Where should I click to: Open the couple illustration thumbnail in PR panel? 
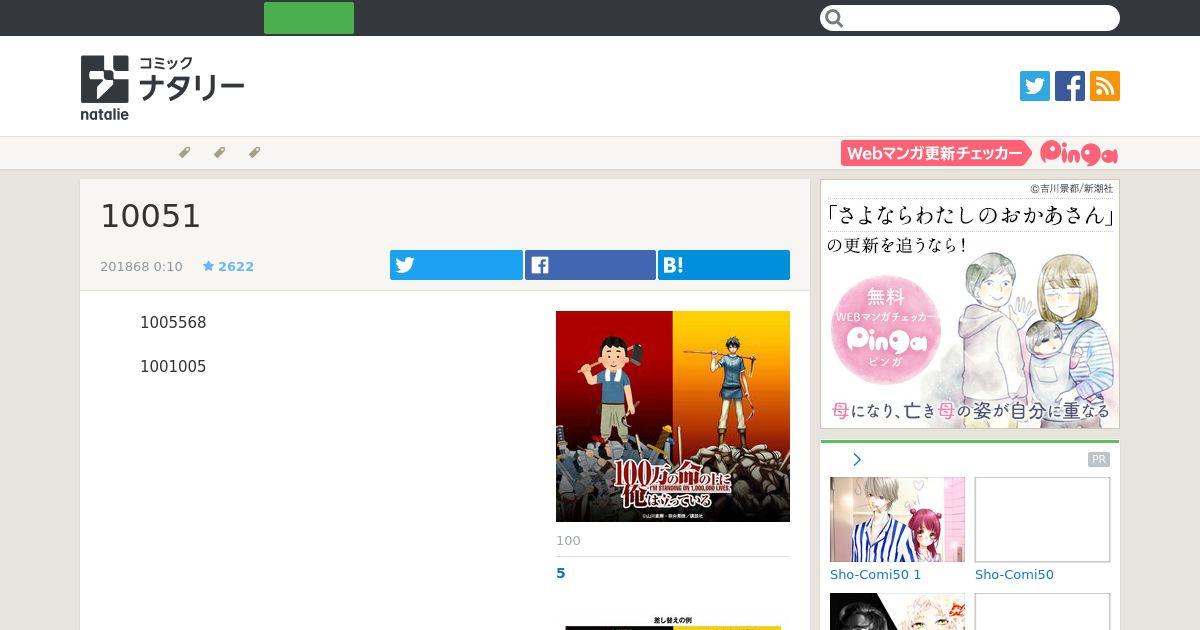click(898, 519)
